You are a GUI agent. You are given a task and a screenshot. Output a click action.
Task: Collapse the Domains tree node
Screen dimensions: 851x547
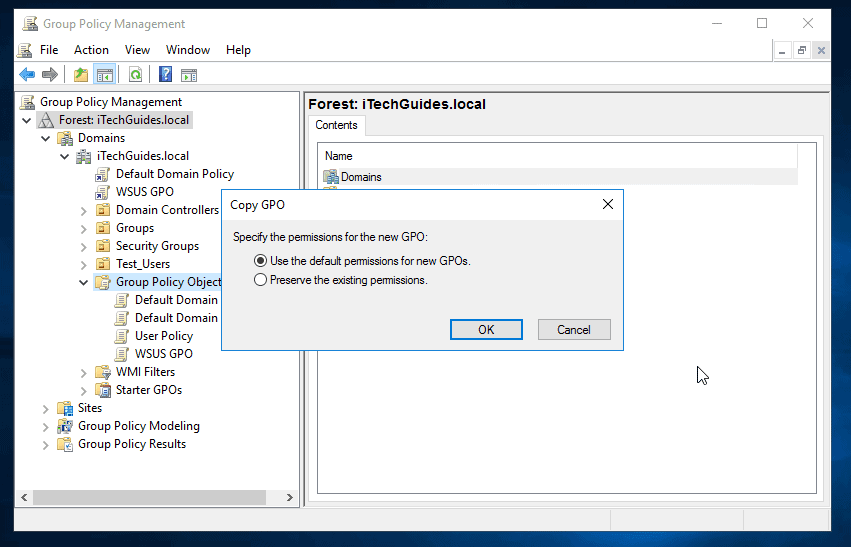pos(46,138)
